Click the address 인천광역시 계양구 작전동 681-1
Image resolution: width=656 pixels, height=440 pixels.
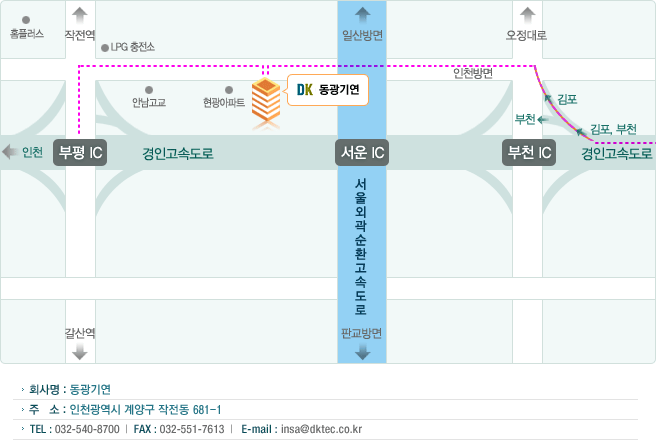click(x=145, y=409)
